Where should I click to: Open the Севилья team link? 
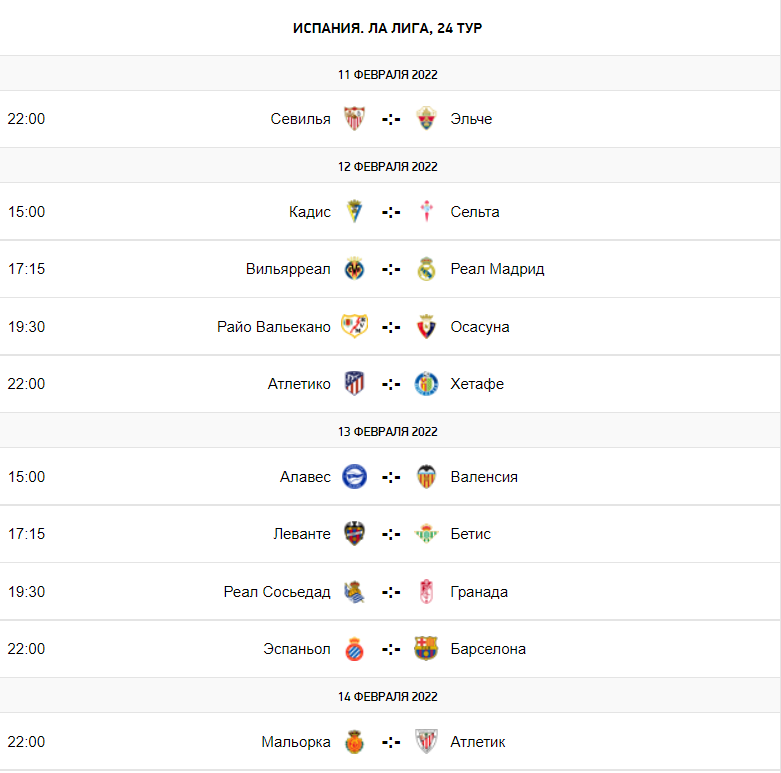pyautogui.click(x=300, y=119)
